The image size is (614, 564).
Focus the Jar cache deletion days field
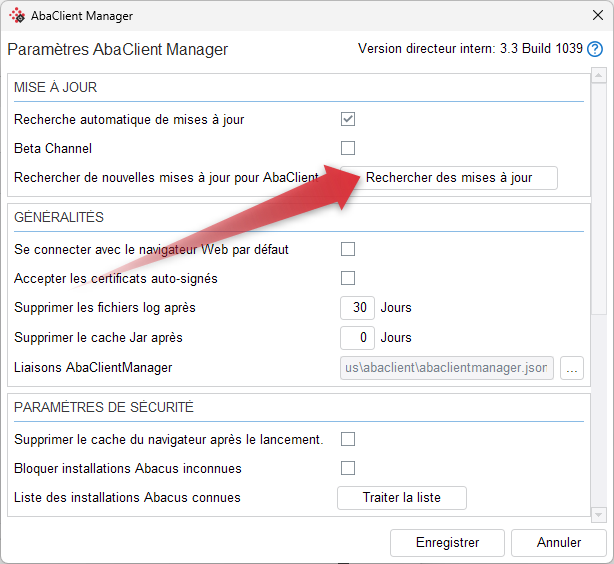357,338
